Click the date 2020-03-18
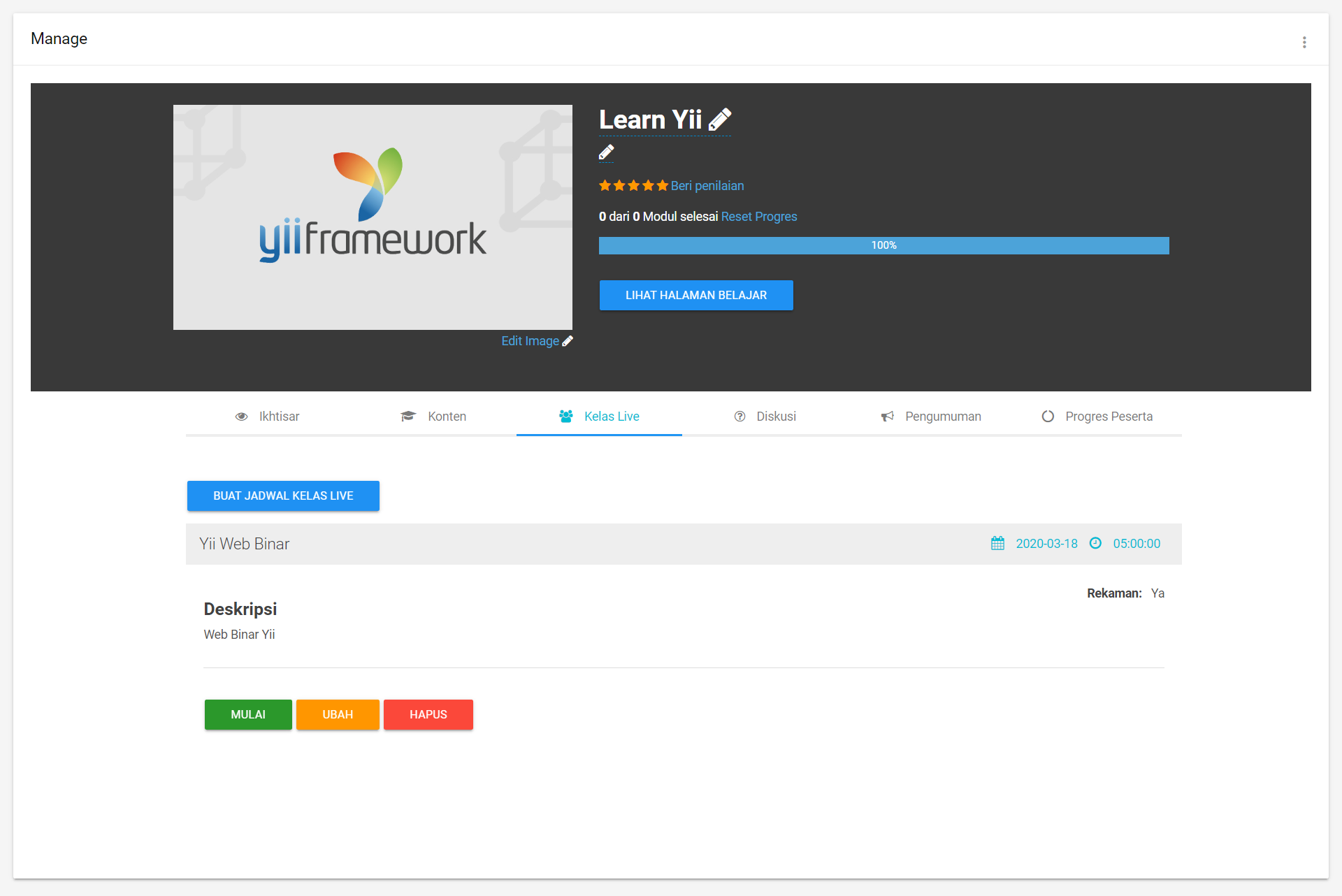Image resolution: width=1342 pixels, height=896 pixels. click(x=1046, y=544)
